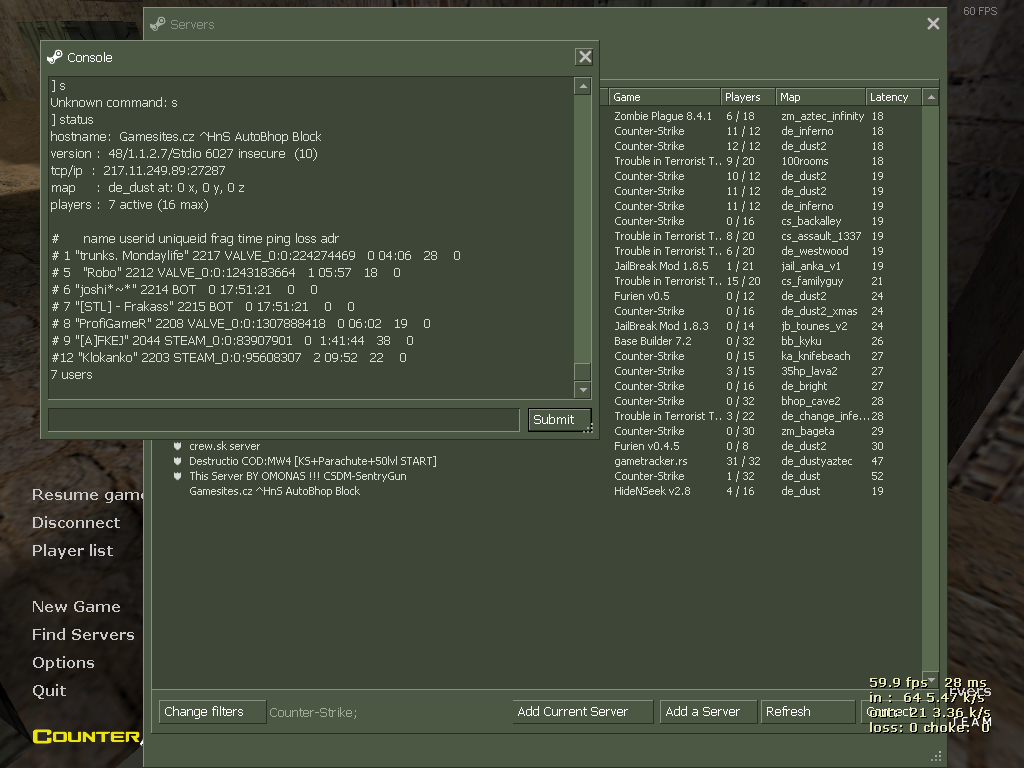Click the Steam icon in Console title bar

click(55, 57)
